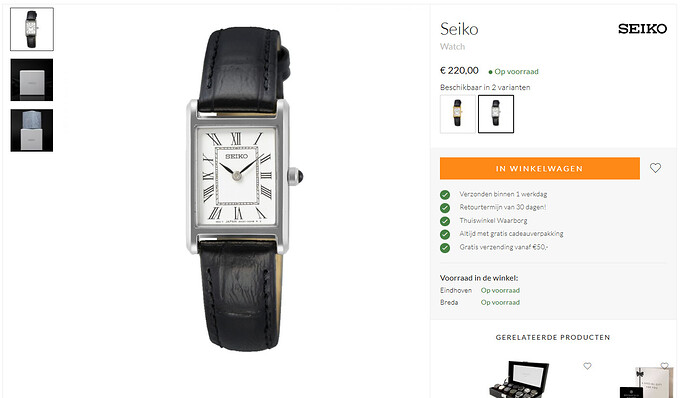
Task: Favorite the gift card related product
Action: [664, 366]
